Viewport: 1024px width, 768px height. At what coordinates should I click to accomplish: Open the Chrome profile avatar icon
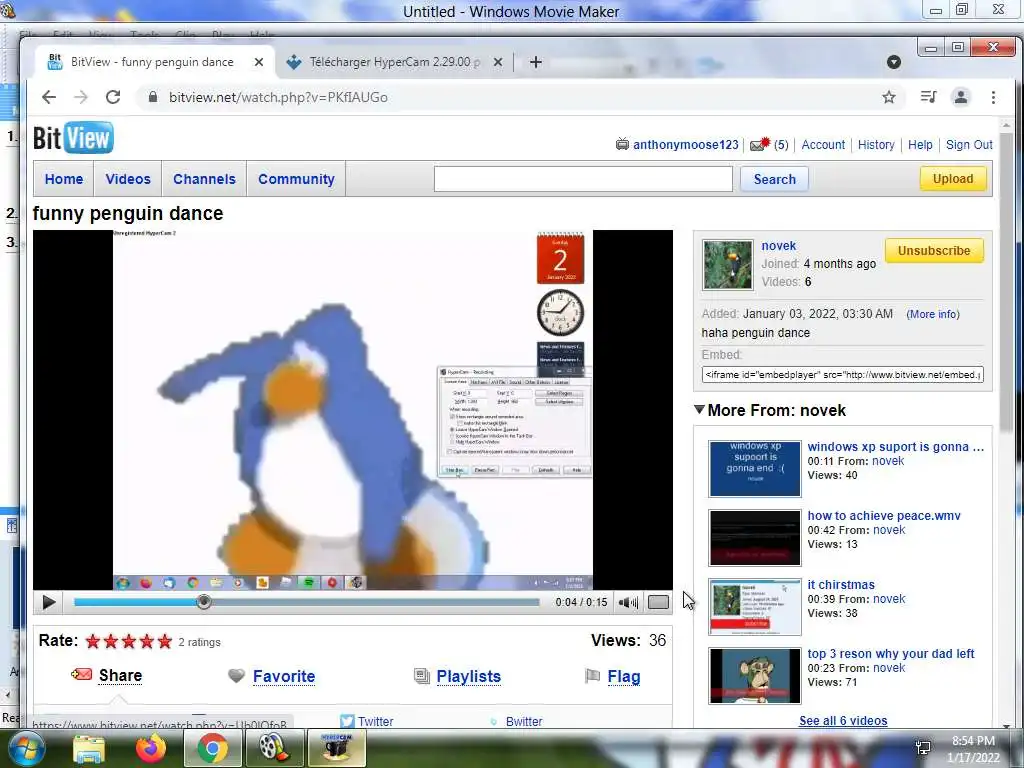pyautogui.click(x=961, y=97)
